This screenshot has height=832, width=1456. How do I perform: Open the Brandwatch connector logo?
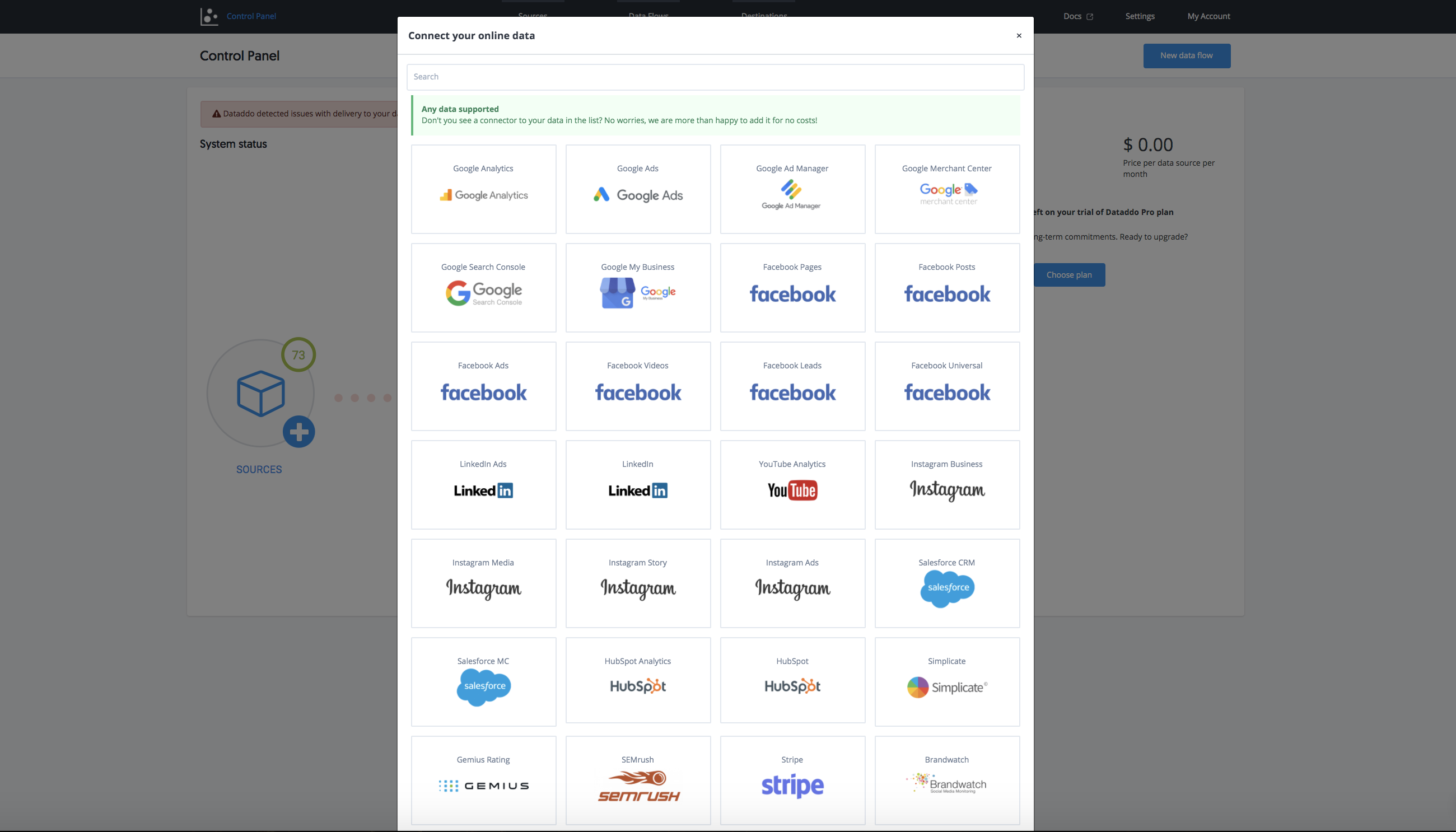tap(946, 783)
